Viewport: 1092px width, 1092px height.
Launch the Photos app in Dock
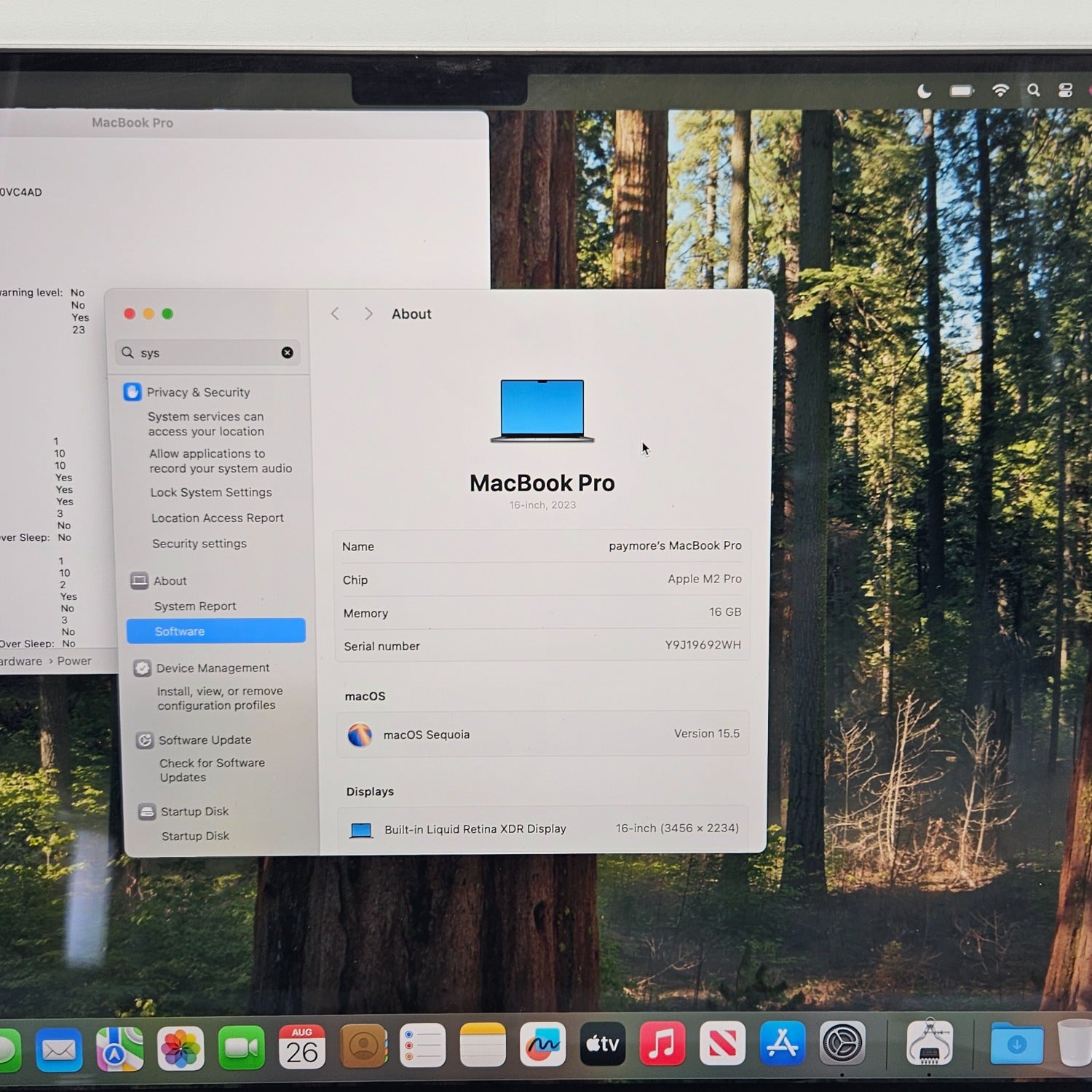[181, 1049]
